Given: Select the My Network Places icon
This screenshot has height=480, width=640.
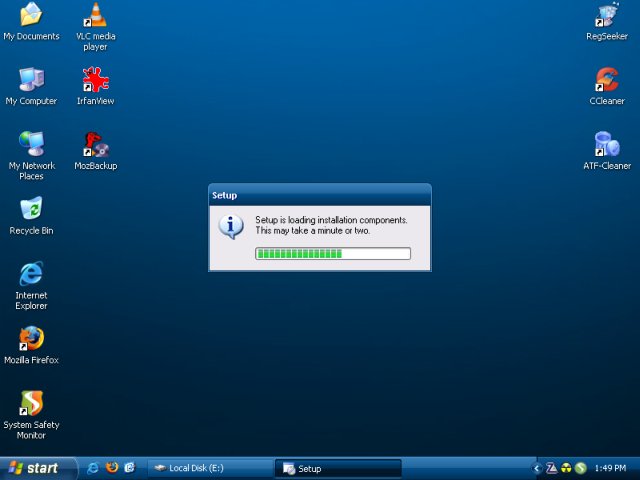Looking at the screenshot, I should pos(31,144).
